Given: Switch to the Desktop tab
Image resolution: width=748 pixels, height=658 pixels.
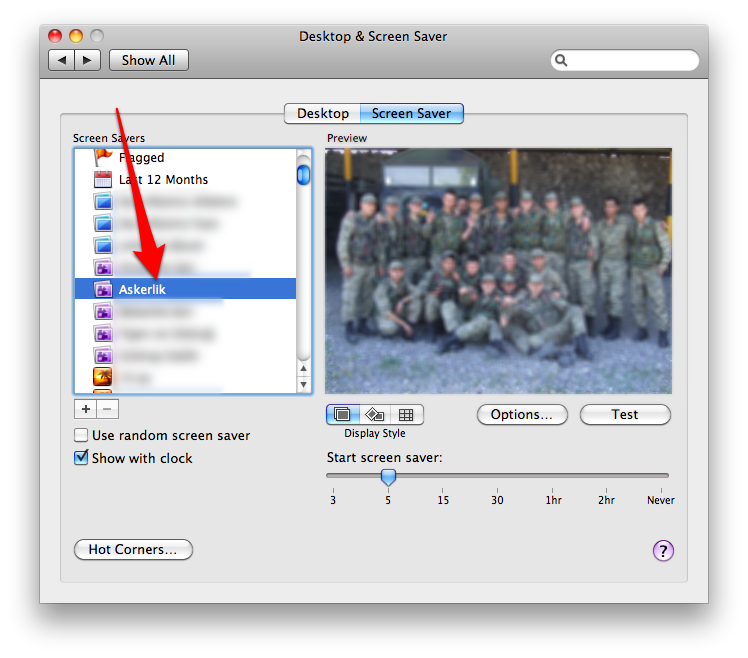Looking at the screenshot, I should point(322,114).
